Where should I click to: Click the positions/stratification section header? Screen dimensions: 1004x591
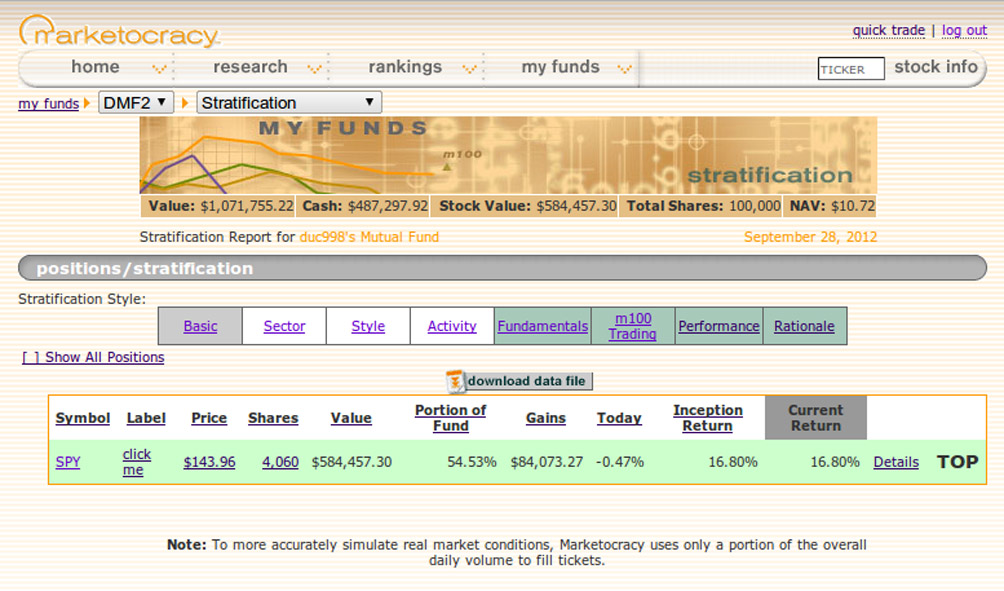point(503,268)
